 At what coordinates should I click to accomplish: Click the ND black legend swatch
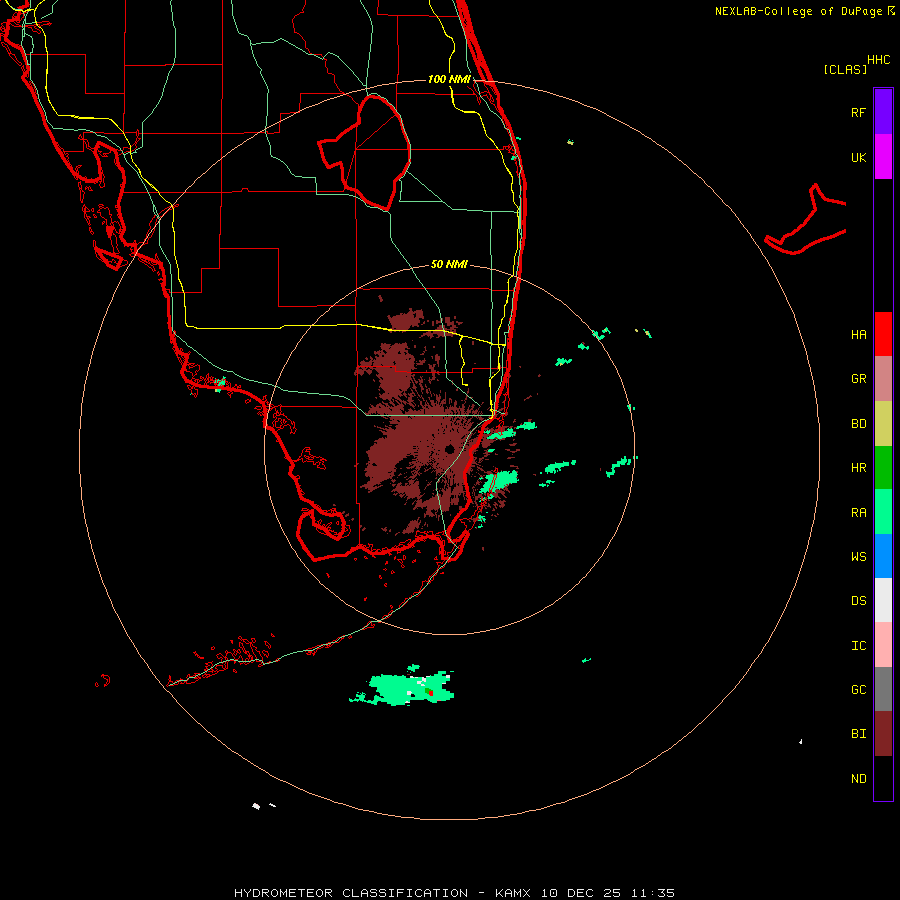(x=883, y=778)
